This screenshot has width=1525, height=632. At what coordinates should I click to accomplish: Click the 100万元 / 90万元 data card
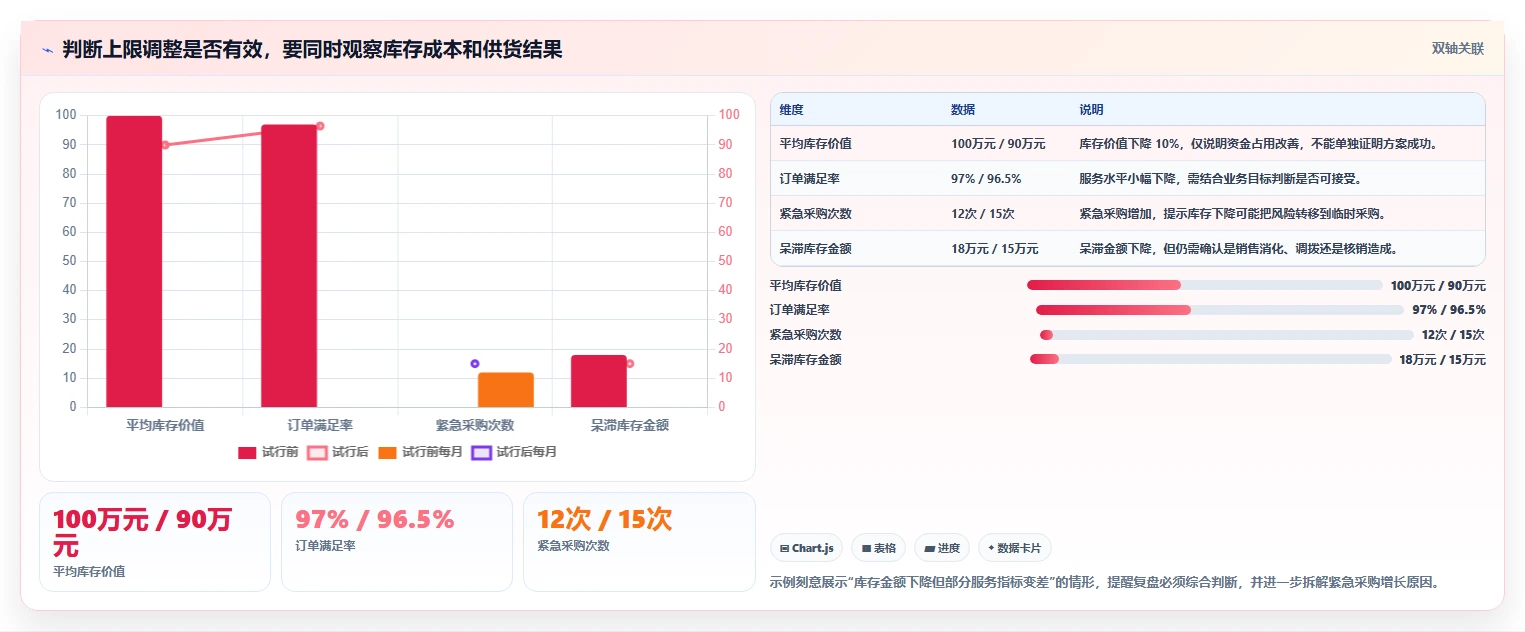coord(155,542)
